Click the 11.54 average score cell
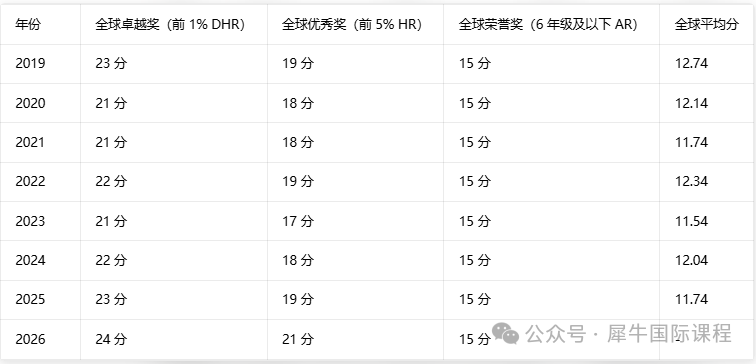The width and height of the screenshot is (756, 364). coord(691,221)
